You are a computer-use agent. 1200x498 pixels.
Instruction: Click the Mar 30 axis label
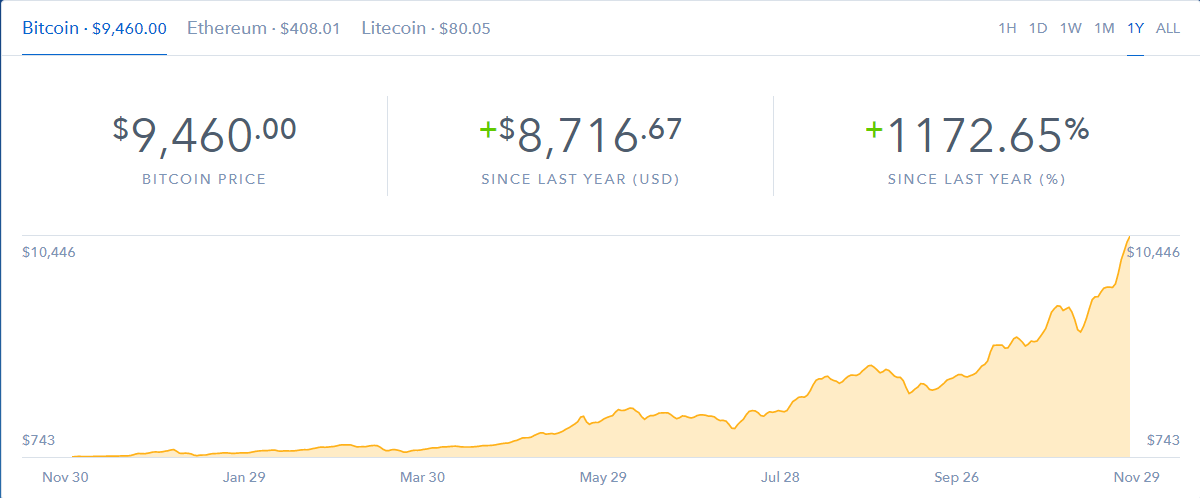pos(423,477)
